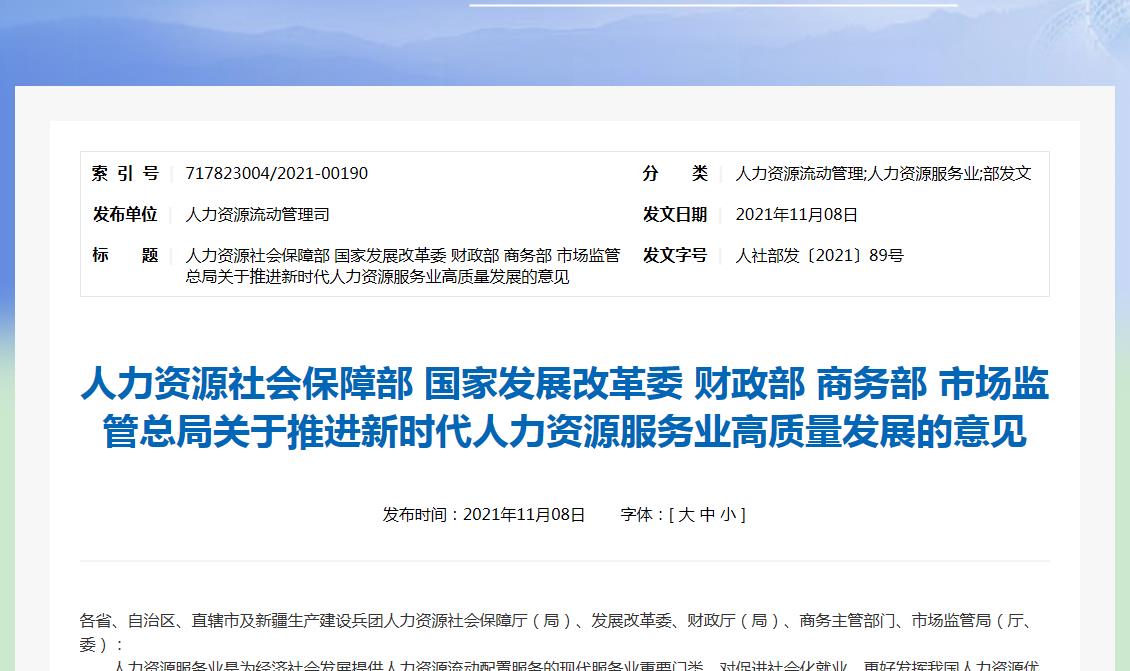Click the issue date 2021年11月08日 in the table
This screenshot has width=1130, height=671.
tap(796, 214)
